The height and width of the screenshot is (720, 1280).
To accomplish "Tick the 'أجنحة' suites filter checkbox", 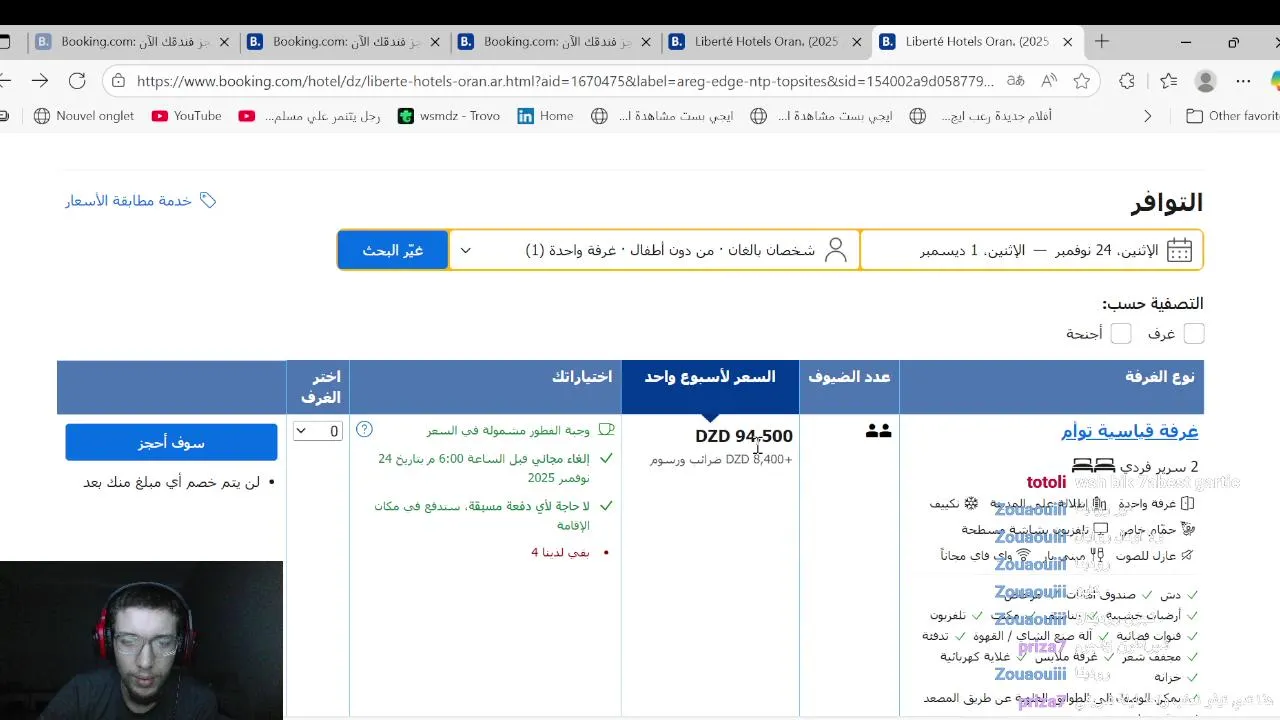I will point(1120,334).
